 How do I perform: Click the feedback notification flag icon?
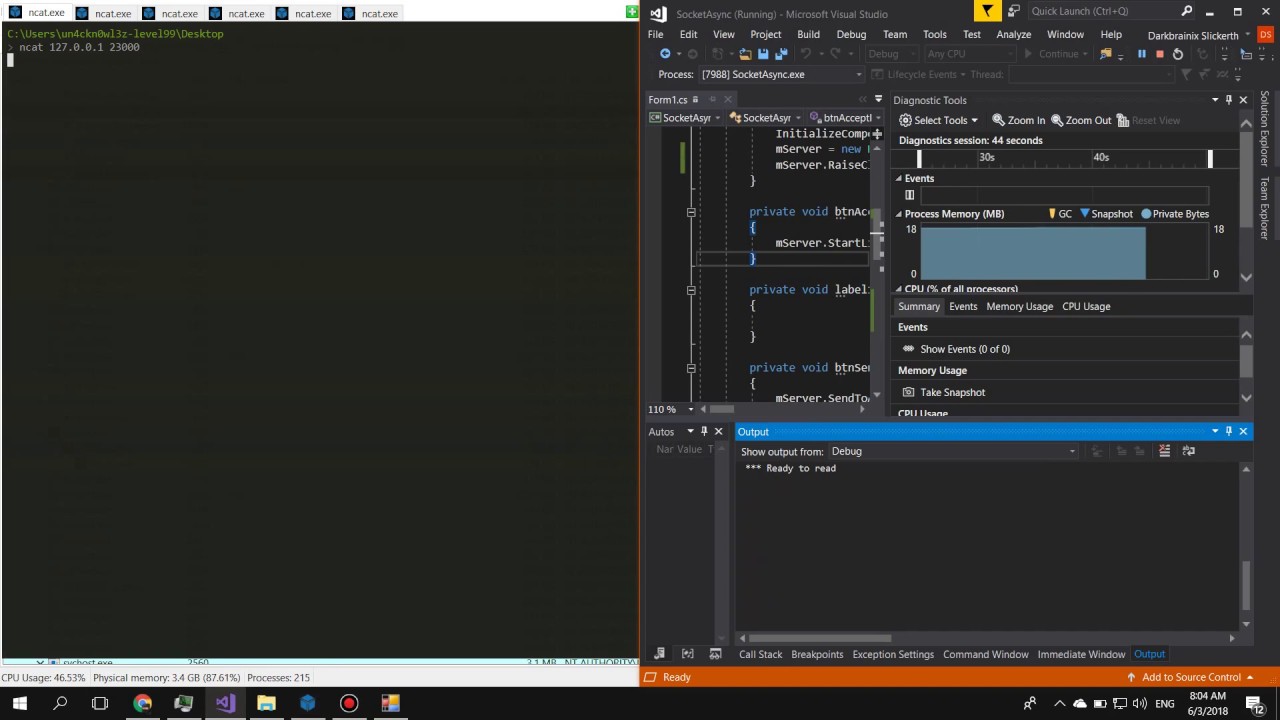point(987,11)
